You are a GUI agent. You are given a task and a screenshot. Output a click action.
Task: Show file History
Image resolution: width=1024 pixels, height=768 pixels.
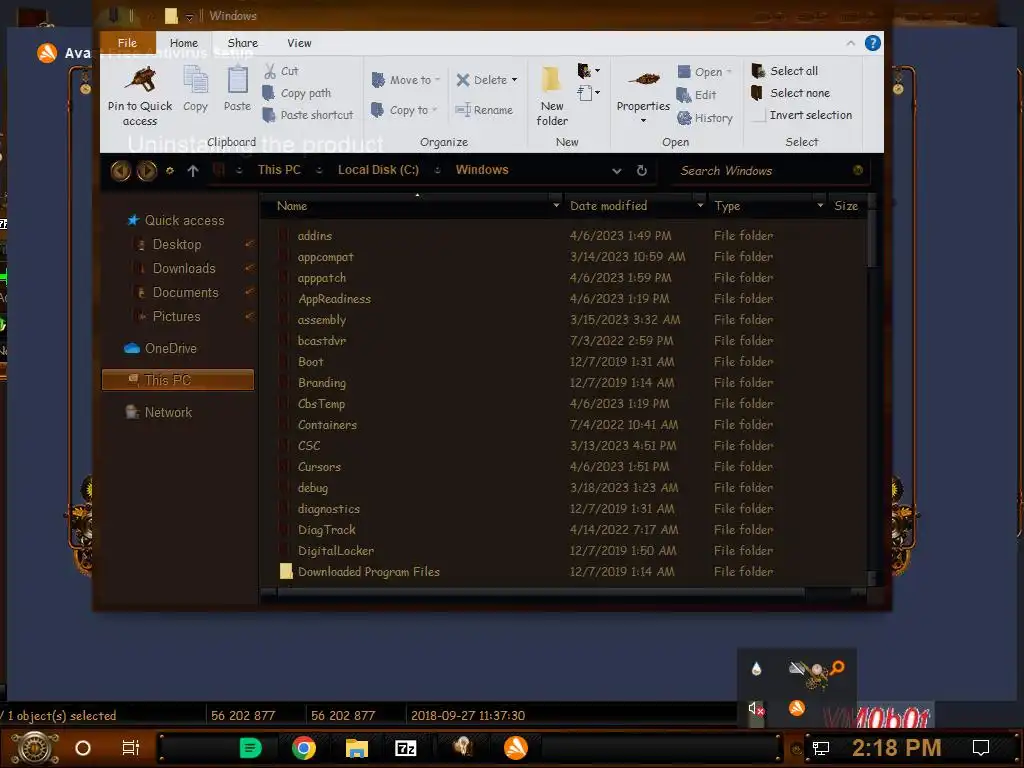point(705,118)
